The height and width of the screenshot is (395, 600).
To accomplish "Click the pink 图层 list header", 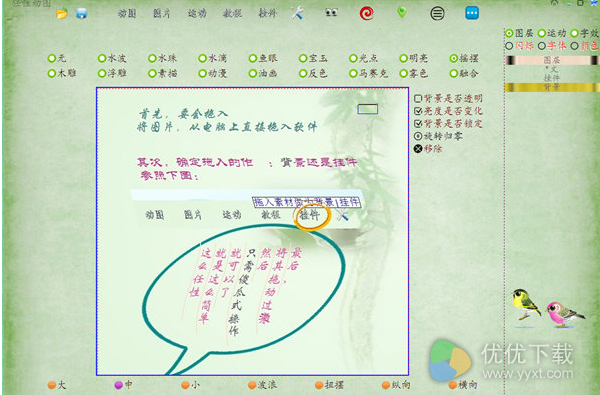I will (x=551, y=60).
